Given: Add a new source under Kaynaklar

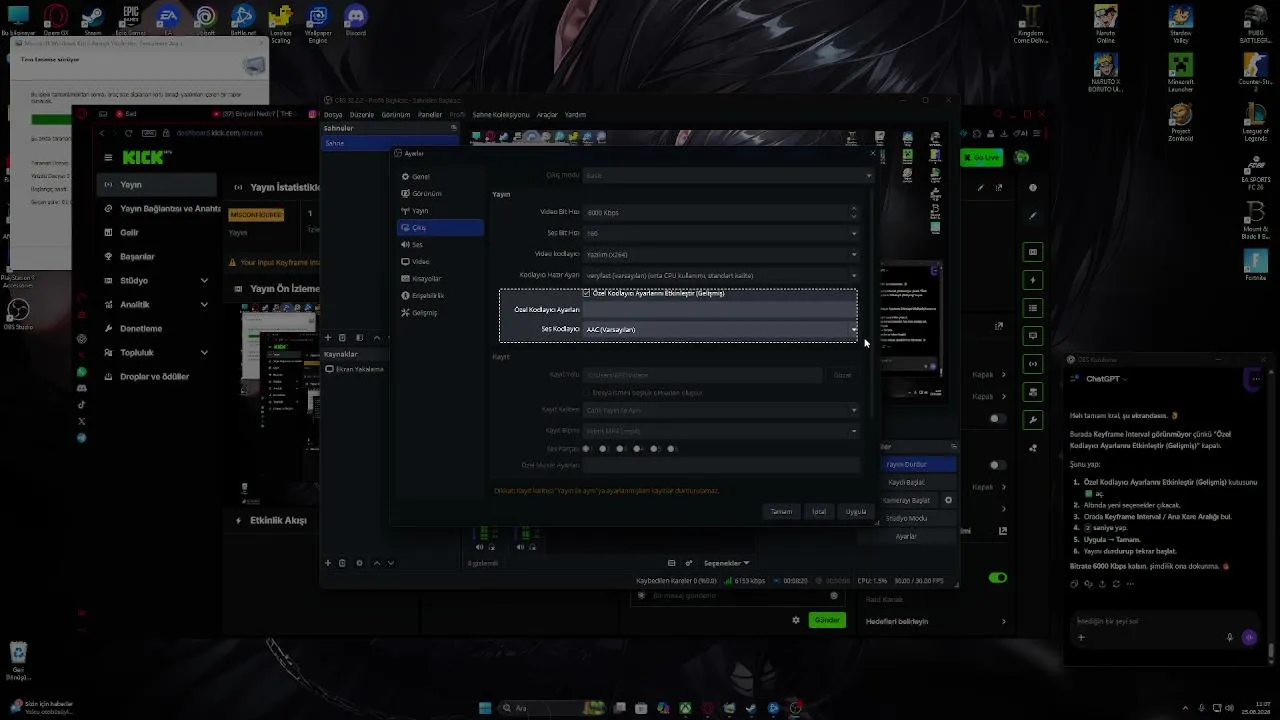Looking at the screenshot, I should click(327, 563).
